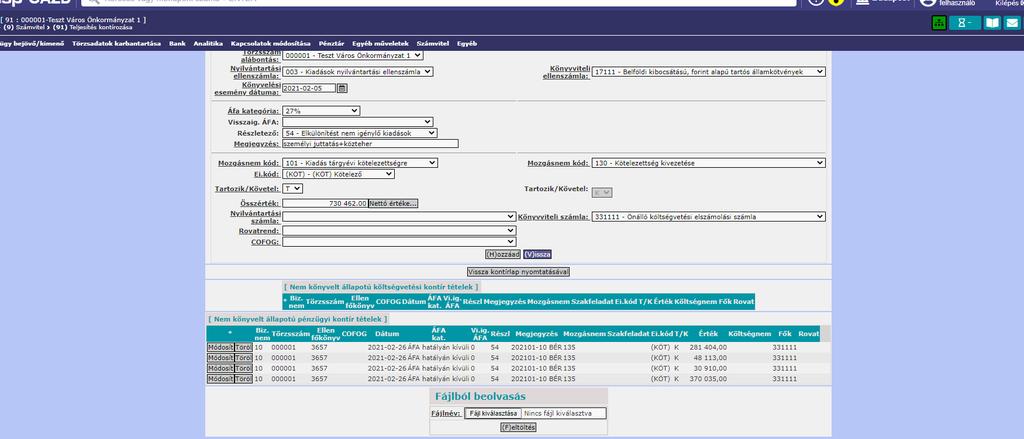Open Könyvviteli számla 331111 dropdown
This screenshot has height=439, width=1024.
pyautogui.click(x=709, y=216)
